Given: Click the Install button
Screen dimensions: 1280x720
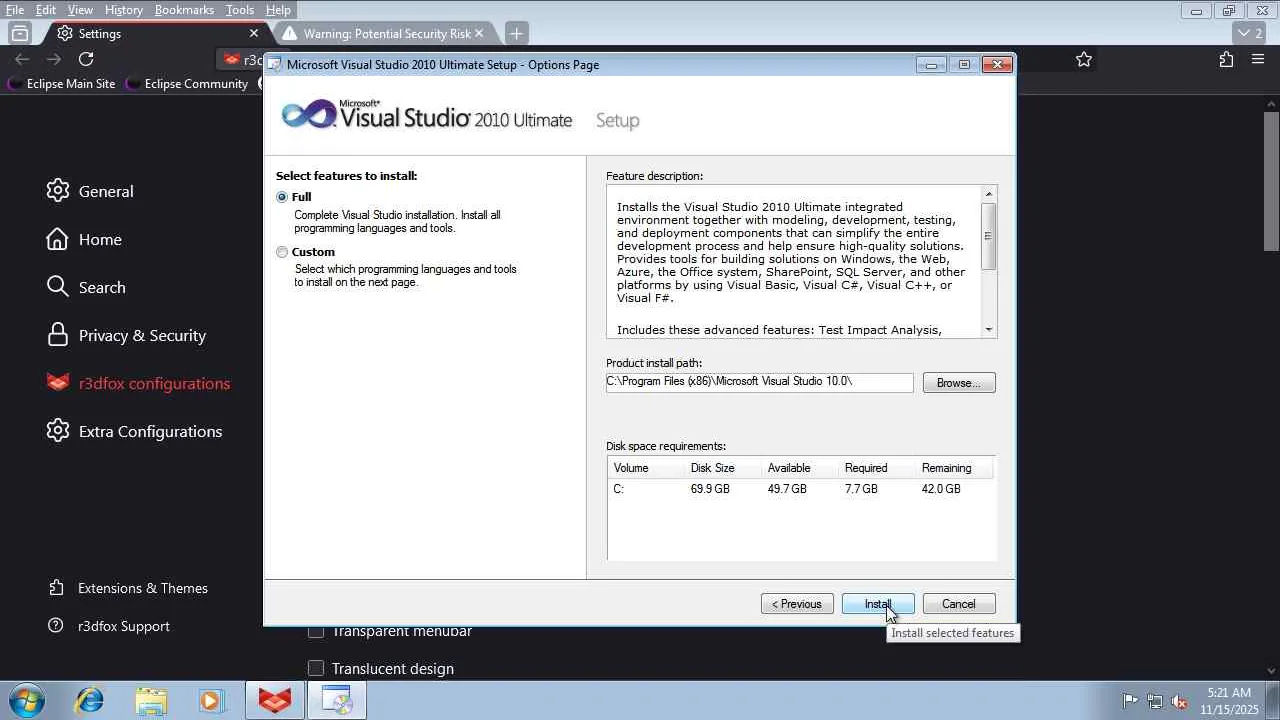Looking at the screenshot, I should 878,604.
